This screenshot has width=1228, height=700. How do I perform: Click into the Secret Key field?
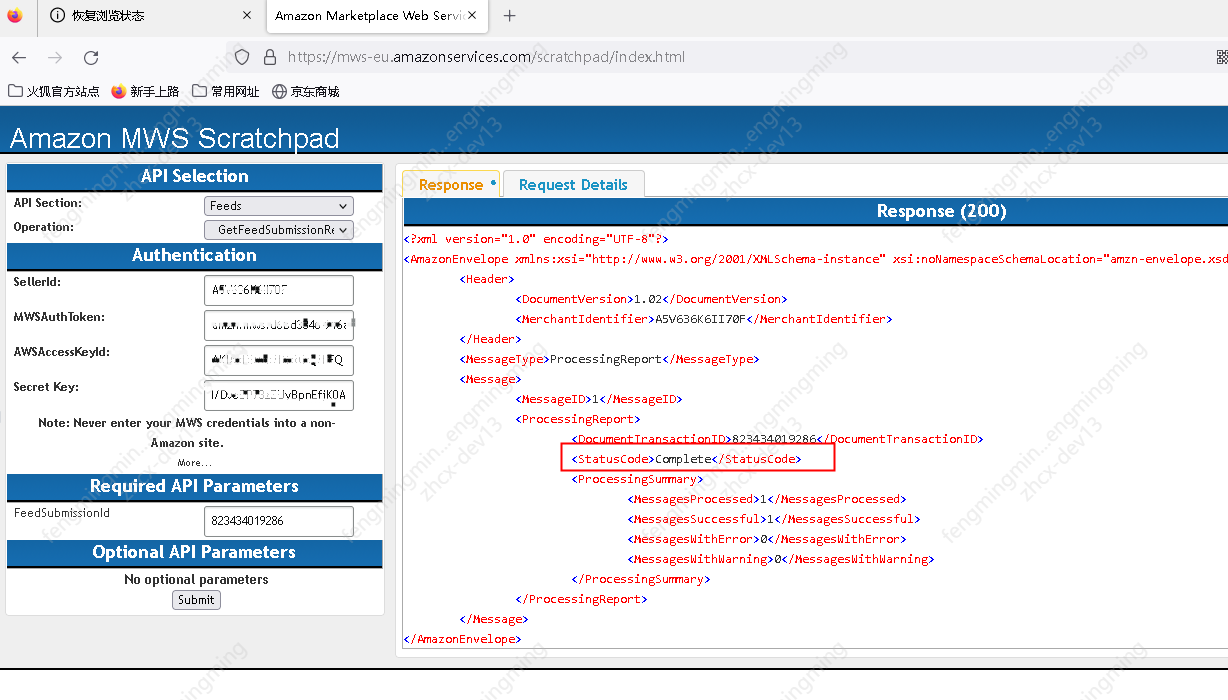(x=279, y=395)
